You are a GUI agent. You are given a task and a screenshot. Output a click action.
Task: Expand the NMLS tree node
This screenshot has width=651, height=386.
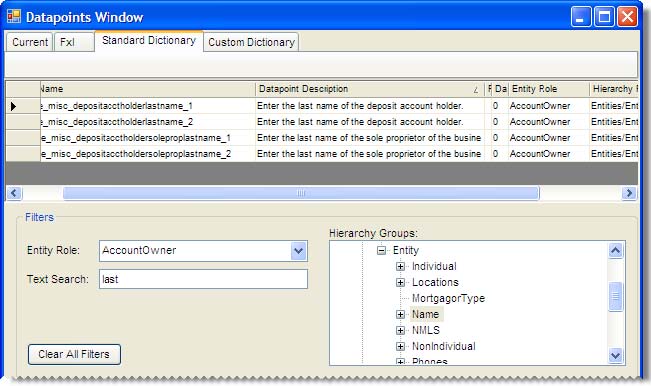pos(400,330)
